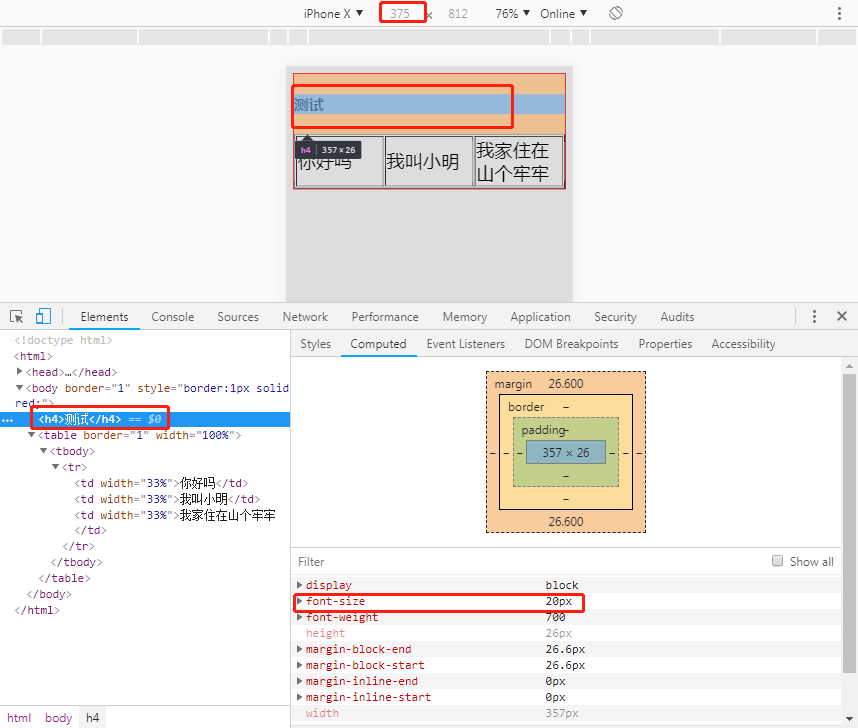This screenshot has height=728, width=858.
Task: Close the DevTools panel
Action: 842,316
